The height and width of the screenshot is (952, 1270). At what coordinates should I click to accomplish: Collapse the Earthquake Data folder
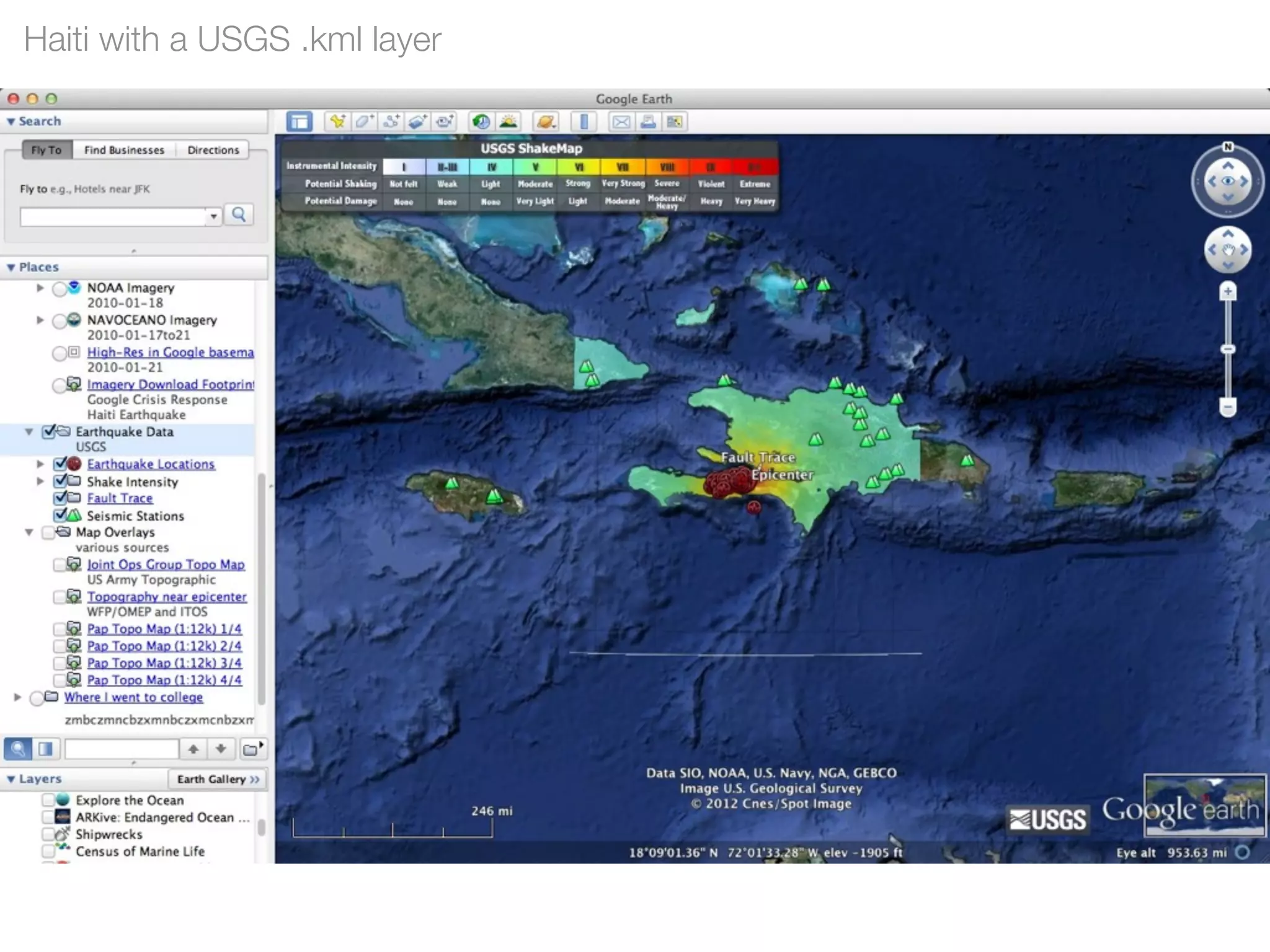click(29, 431)
